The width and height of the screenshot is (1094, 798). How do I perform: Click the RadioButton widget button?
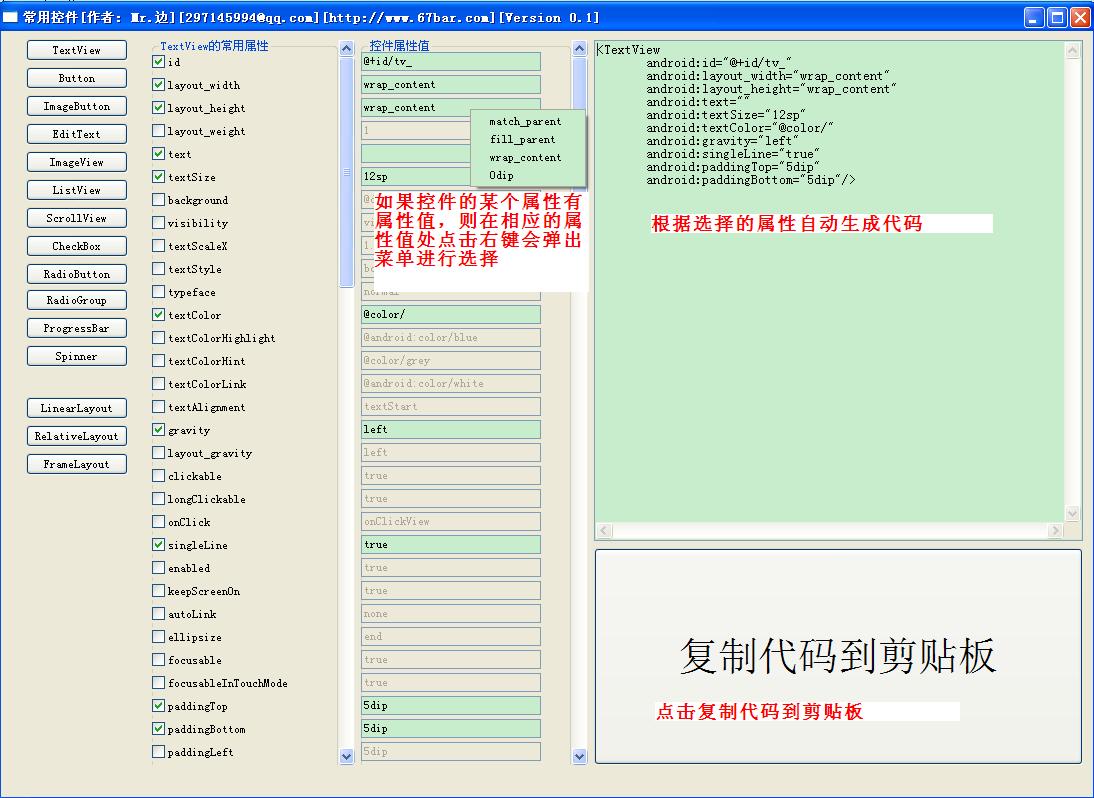77,274
